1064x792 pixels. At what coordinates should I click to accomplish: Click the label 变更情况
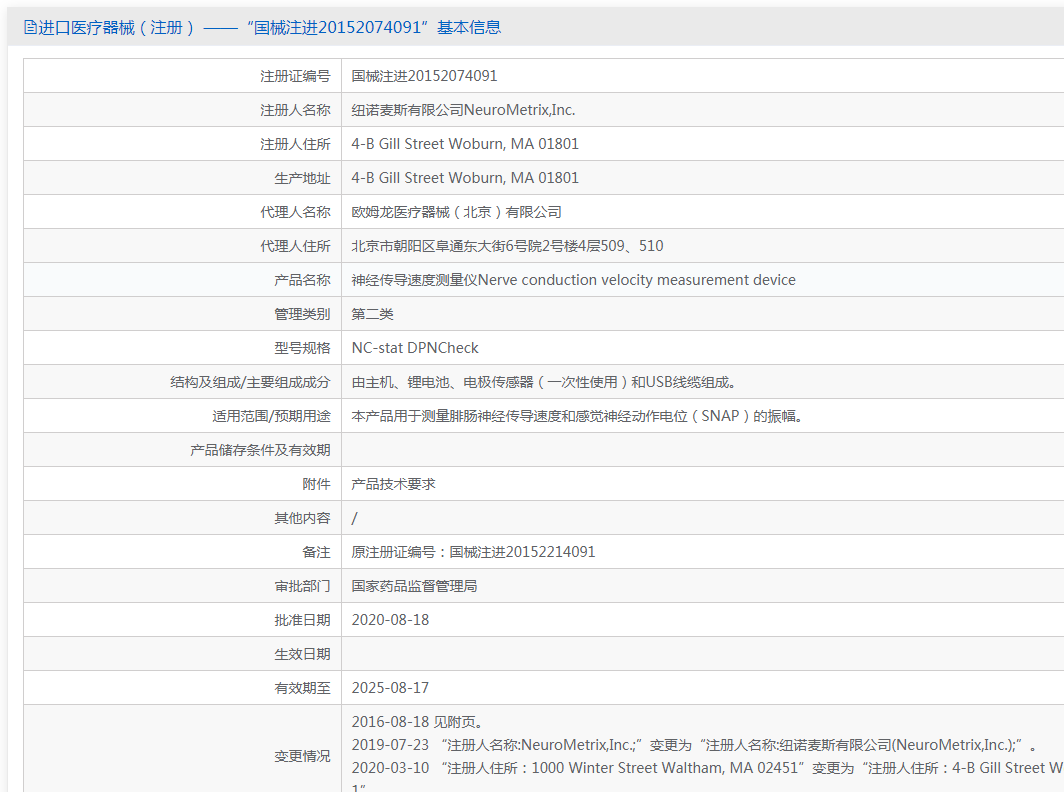[302, 756]
